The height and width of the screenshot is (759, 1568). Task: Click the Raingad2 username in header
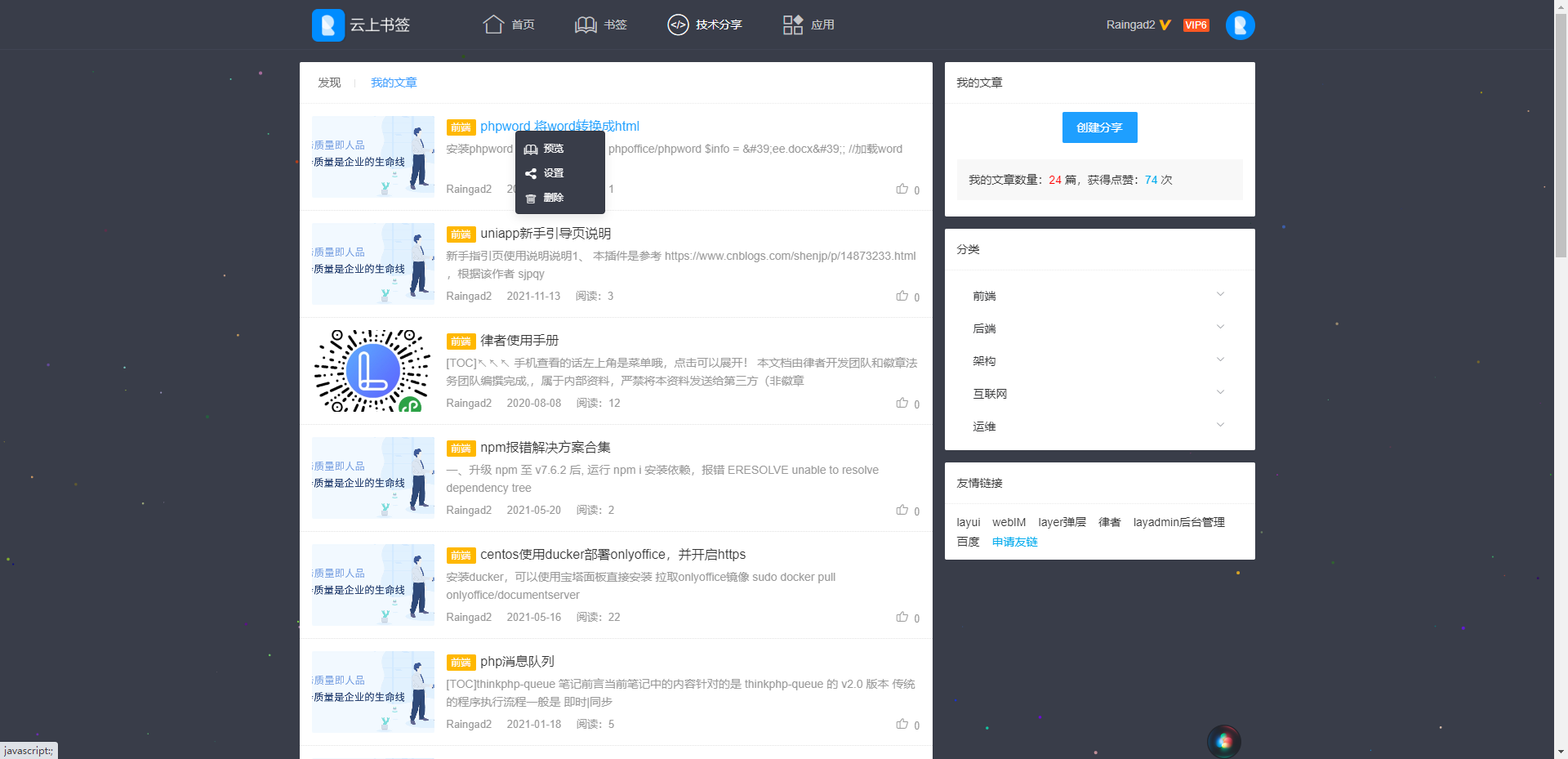pos(1130,25)
